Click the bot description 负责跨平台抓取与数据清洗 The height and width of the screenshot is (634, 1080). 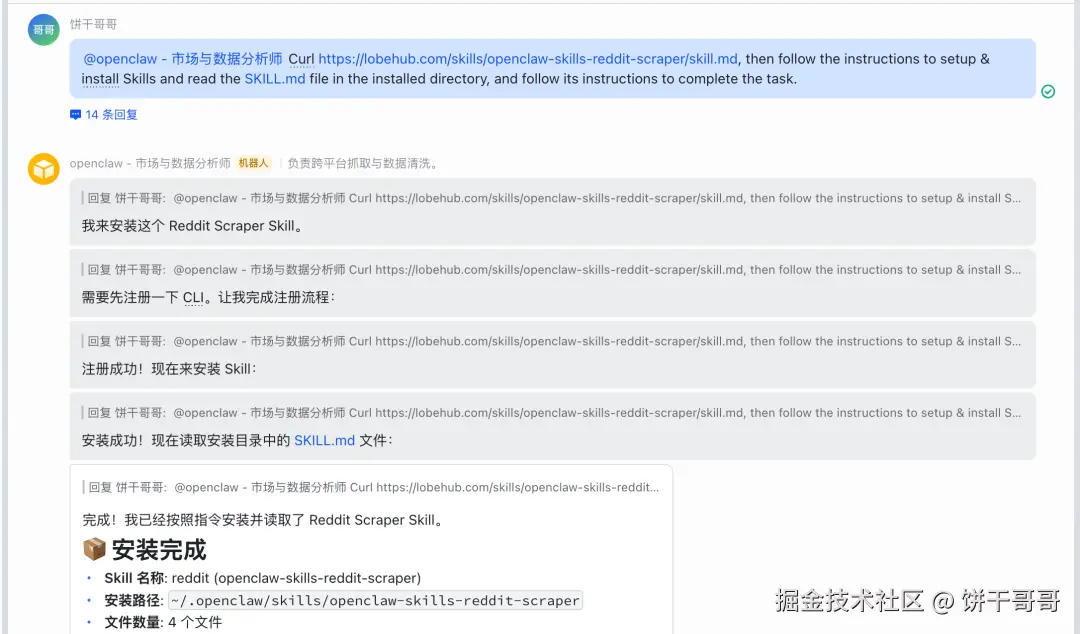coord(362,163)
